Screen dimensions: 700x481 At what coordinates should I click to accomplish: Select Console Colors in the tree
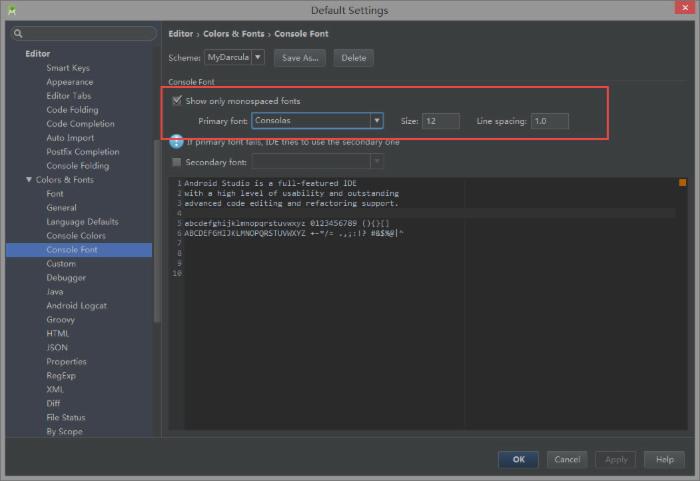75,236
